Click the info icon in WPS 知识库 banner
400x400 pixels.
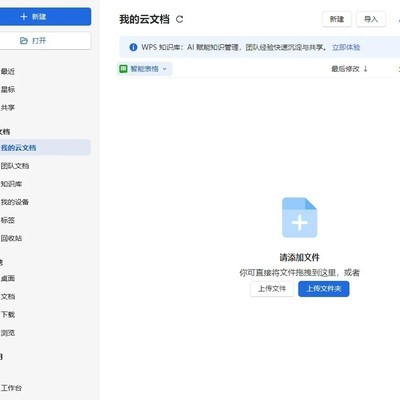[133, 47]
